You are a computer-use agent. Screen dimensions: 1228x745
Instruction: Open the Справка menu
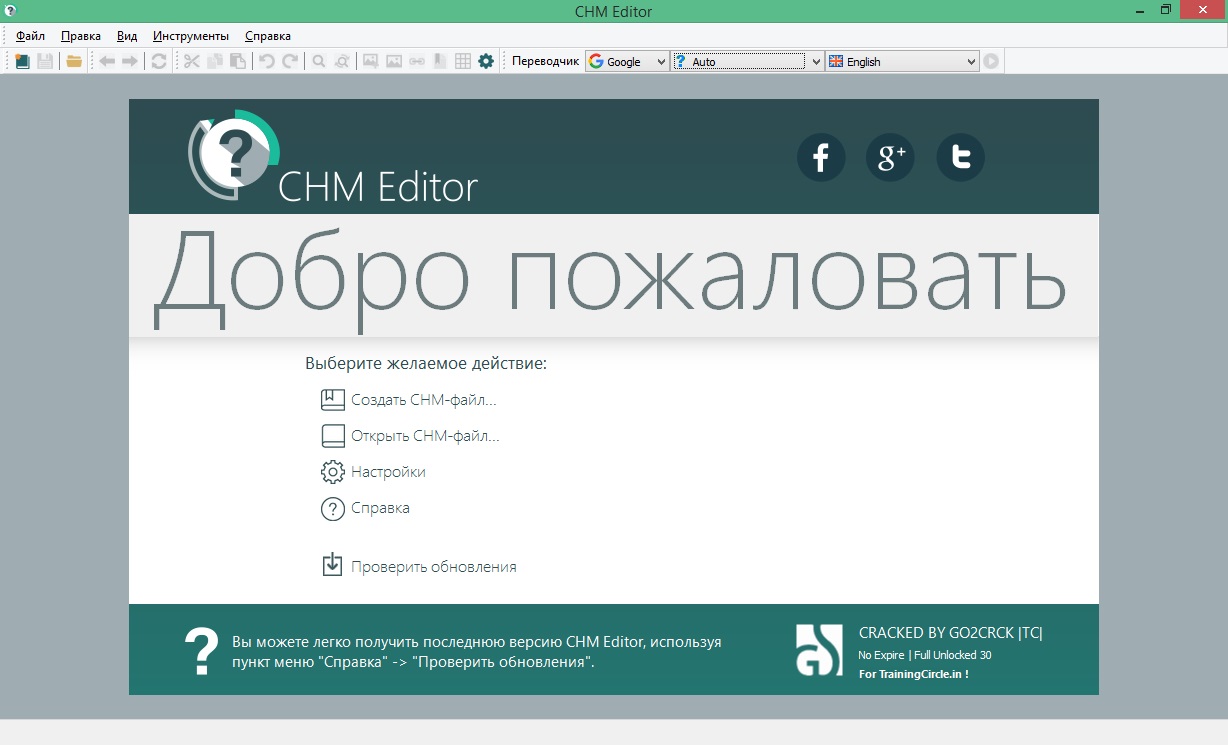click(268, 35)
